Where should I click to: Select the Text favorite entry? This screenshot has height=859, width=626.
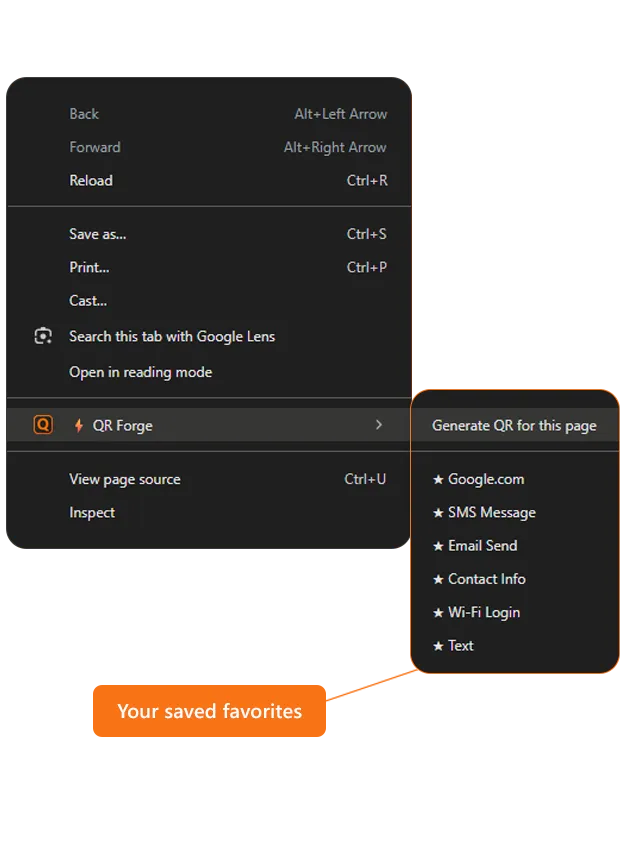(515, 646)
